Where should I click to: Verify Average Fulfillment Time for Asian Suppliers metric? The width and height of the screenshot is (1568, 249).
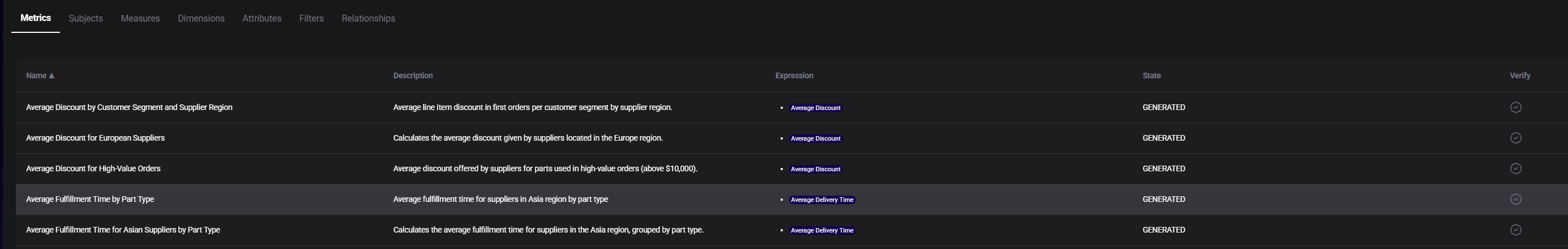(x=1515, y=230)
